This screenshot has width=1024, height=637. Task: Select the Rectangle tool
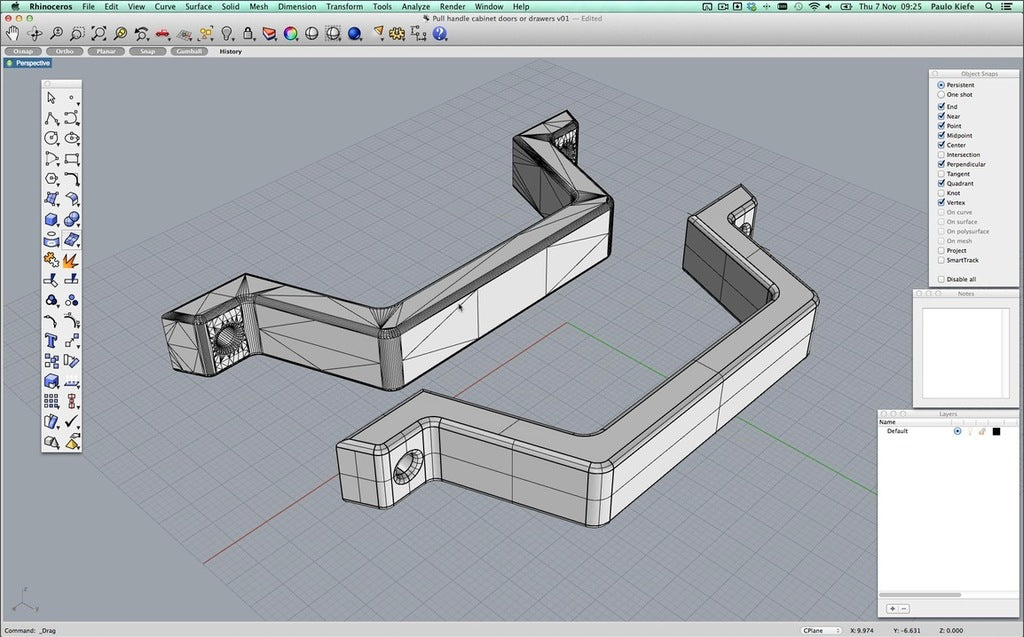72,158
